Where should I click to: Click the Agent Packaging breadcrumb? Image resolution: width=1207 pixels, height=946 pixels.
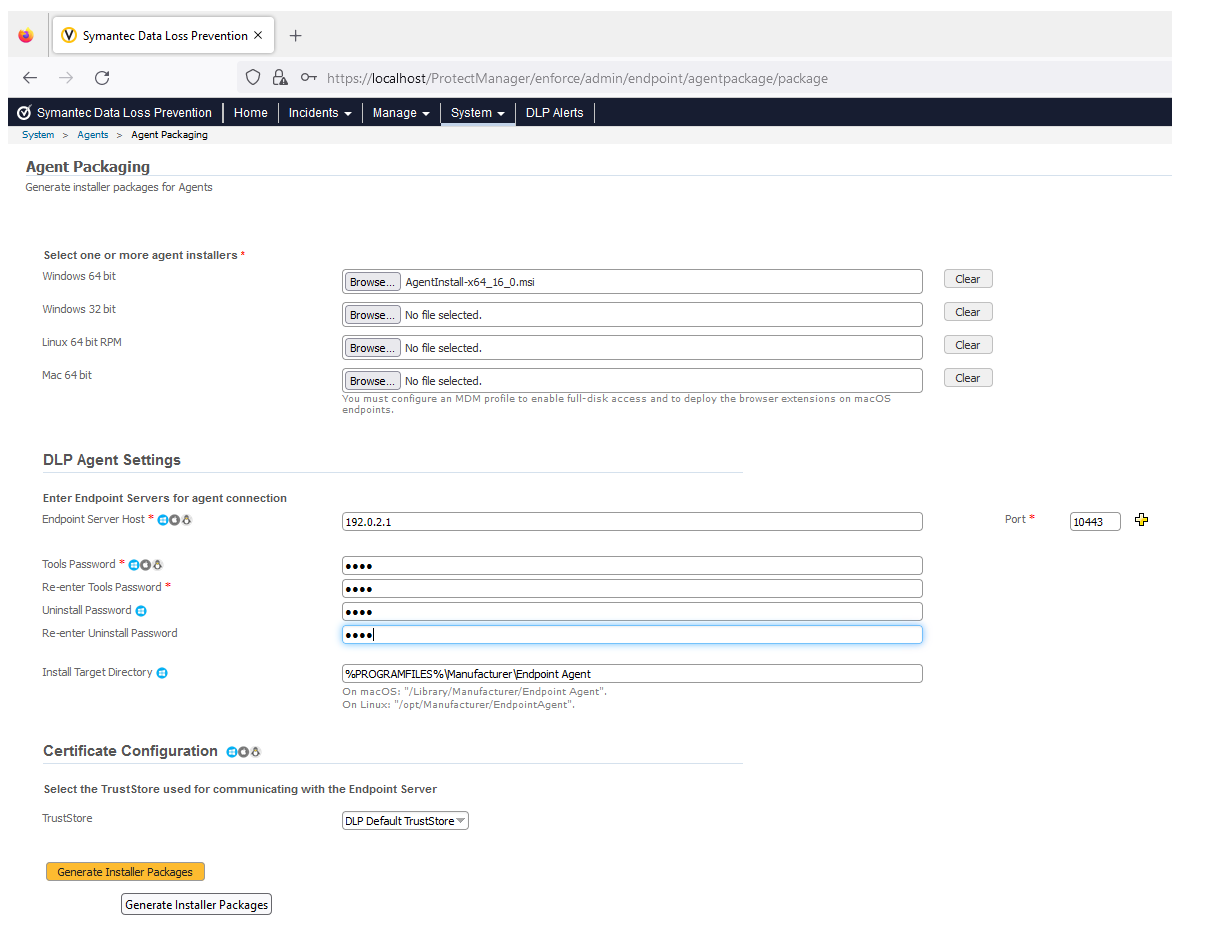(170, 135)
